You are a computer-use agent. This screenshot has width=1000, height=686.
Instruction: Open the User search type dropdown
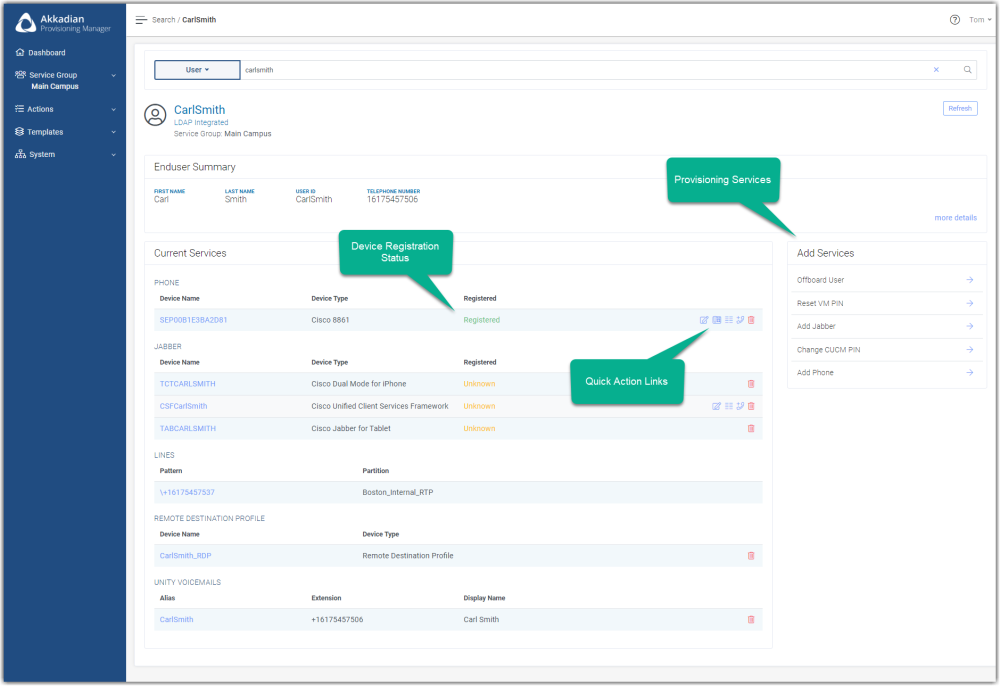click(197, 70)
